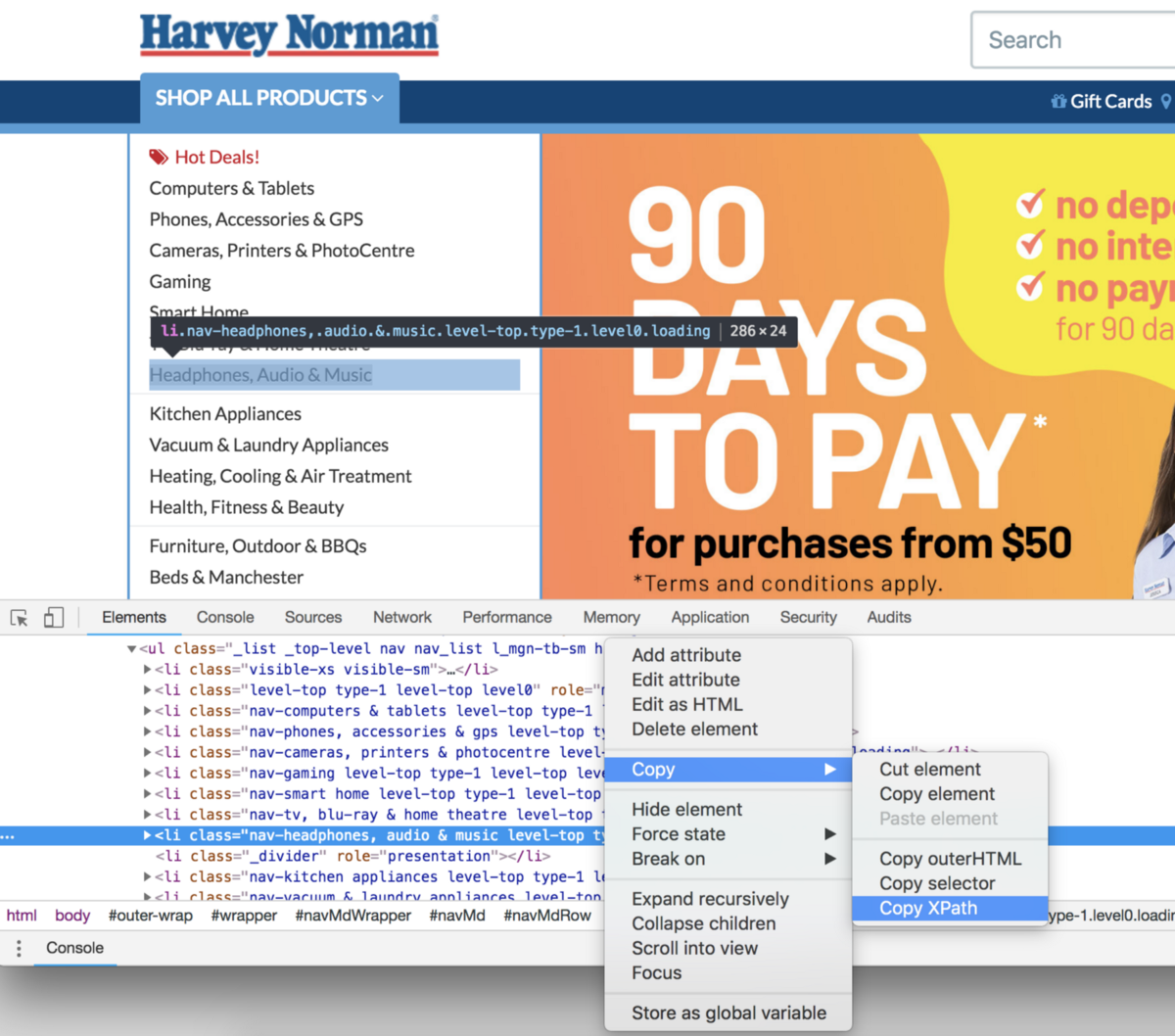Select the #navMdWrapper breadcrumb item
The image size is (1175, 1036).
[353, 916]
